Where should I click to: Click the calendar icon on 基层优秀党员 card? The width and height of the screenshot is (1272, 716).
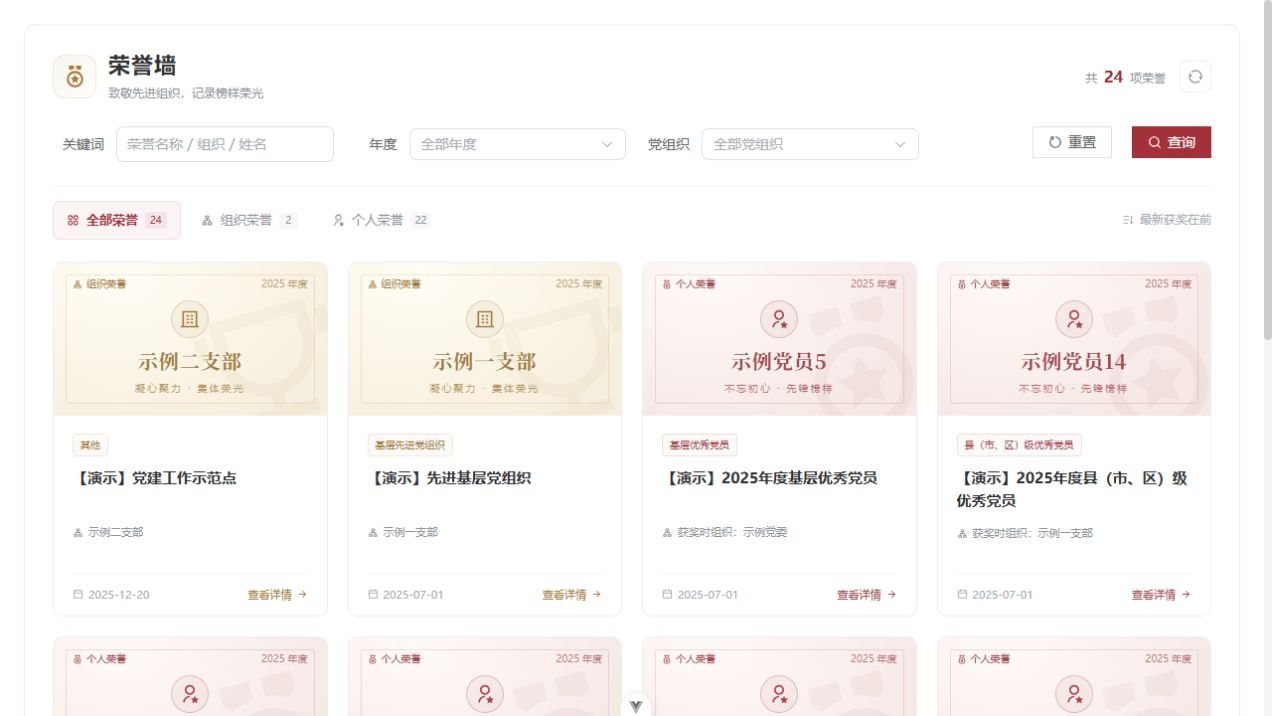click(667, 594)
